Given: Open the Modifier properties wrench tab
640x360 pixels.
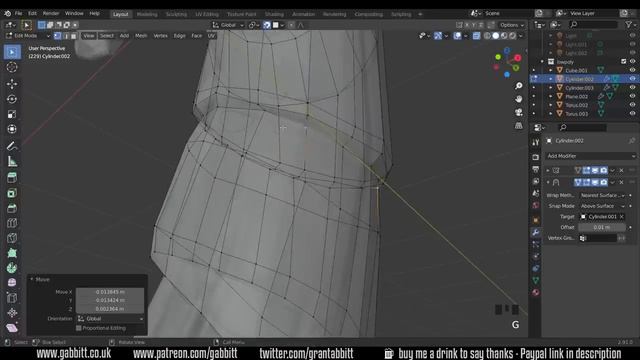Looking at the screenshot, I should point(536,232).
